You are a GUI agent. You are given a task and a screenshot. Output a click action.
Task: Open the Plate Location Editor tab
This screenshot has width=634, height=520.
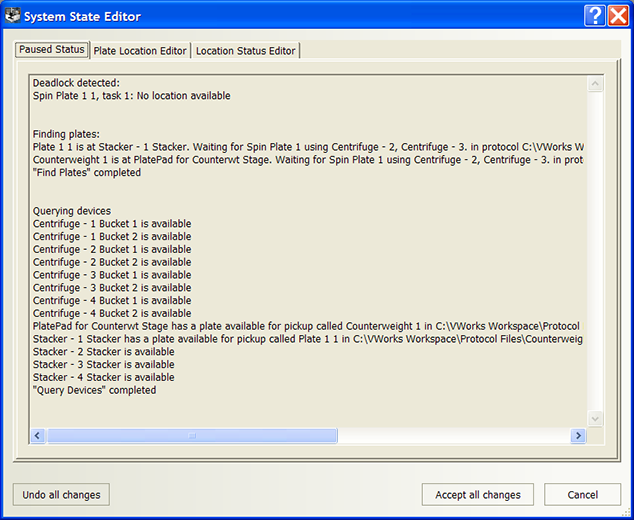(140, 51)
